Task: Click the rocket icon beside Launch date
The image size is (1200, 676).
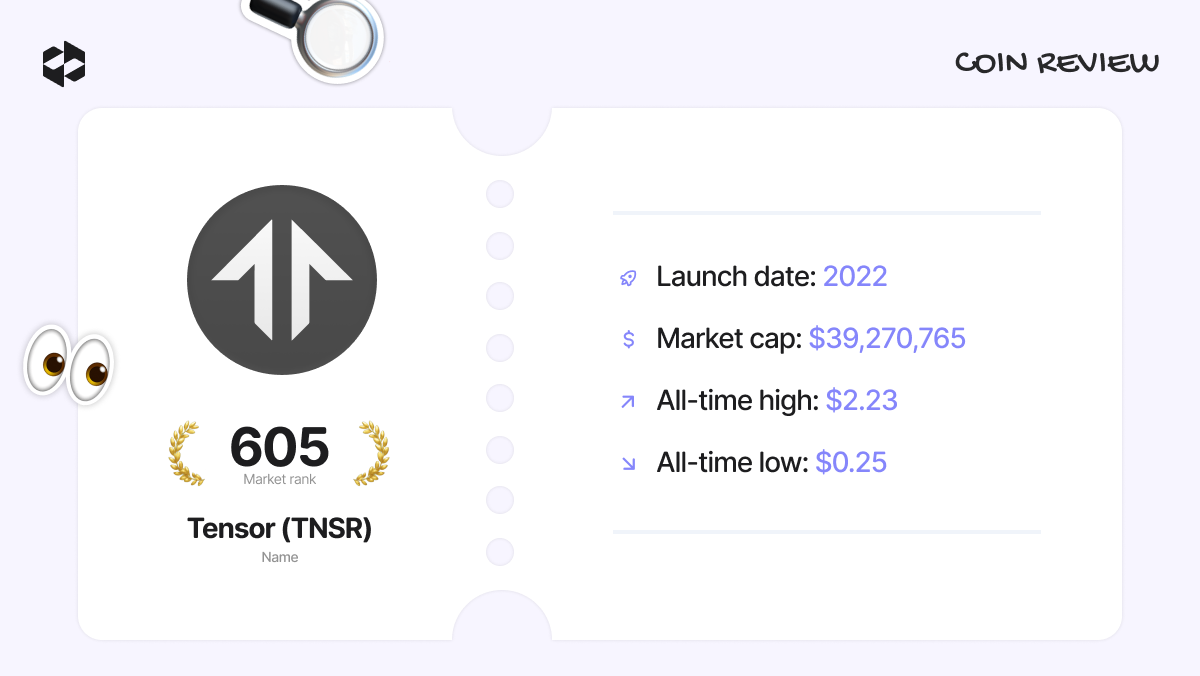Action: tap(628, 278)
